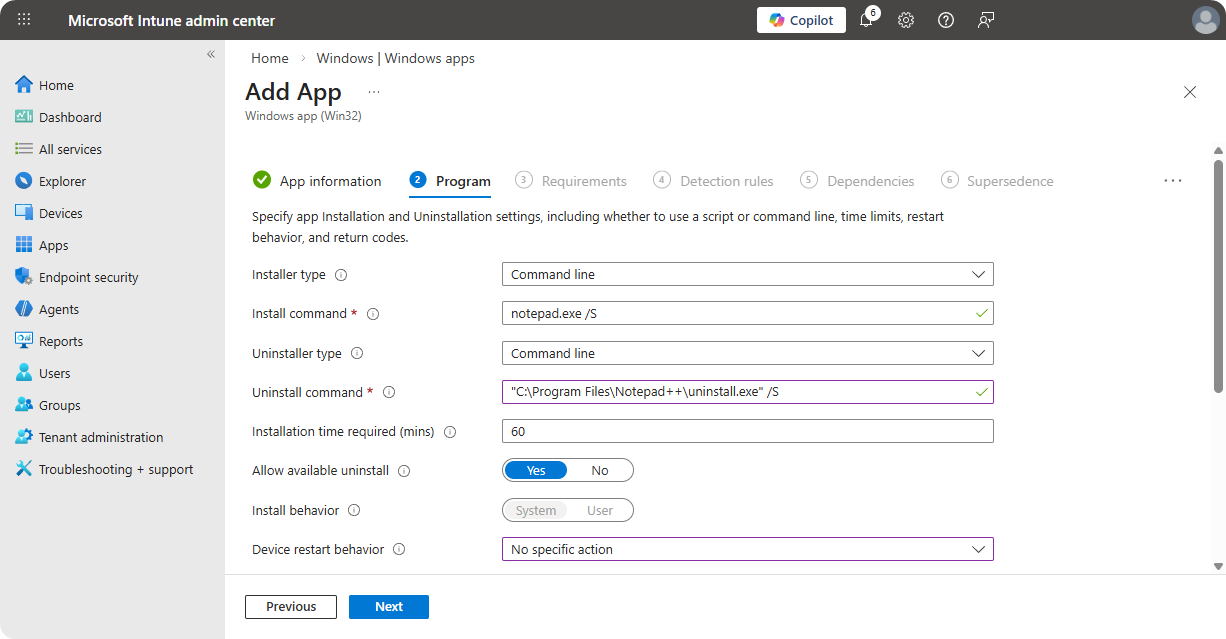Image resolution: width=1226 pixels, height=639 pixels.
Task: Expand the Uninstaller type dropdown
Action: (x=747, y=354)
